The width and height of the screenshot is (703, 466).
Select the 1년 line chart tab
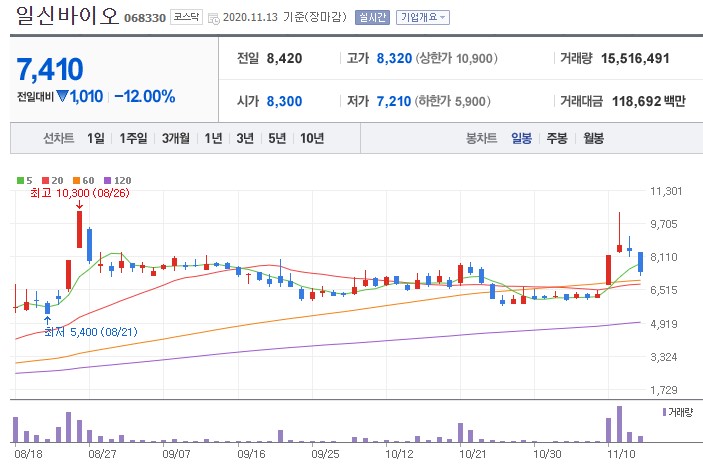(x=213, y=138)
